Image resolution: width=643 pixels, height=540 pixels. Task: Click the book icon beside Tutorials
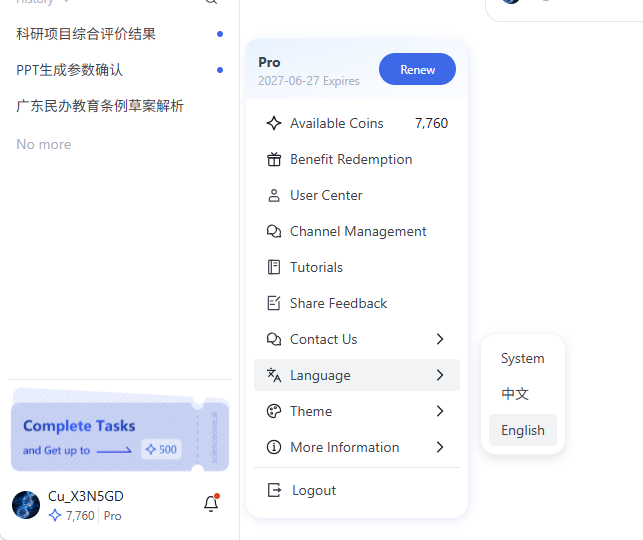pos(274,267)
